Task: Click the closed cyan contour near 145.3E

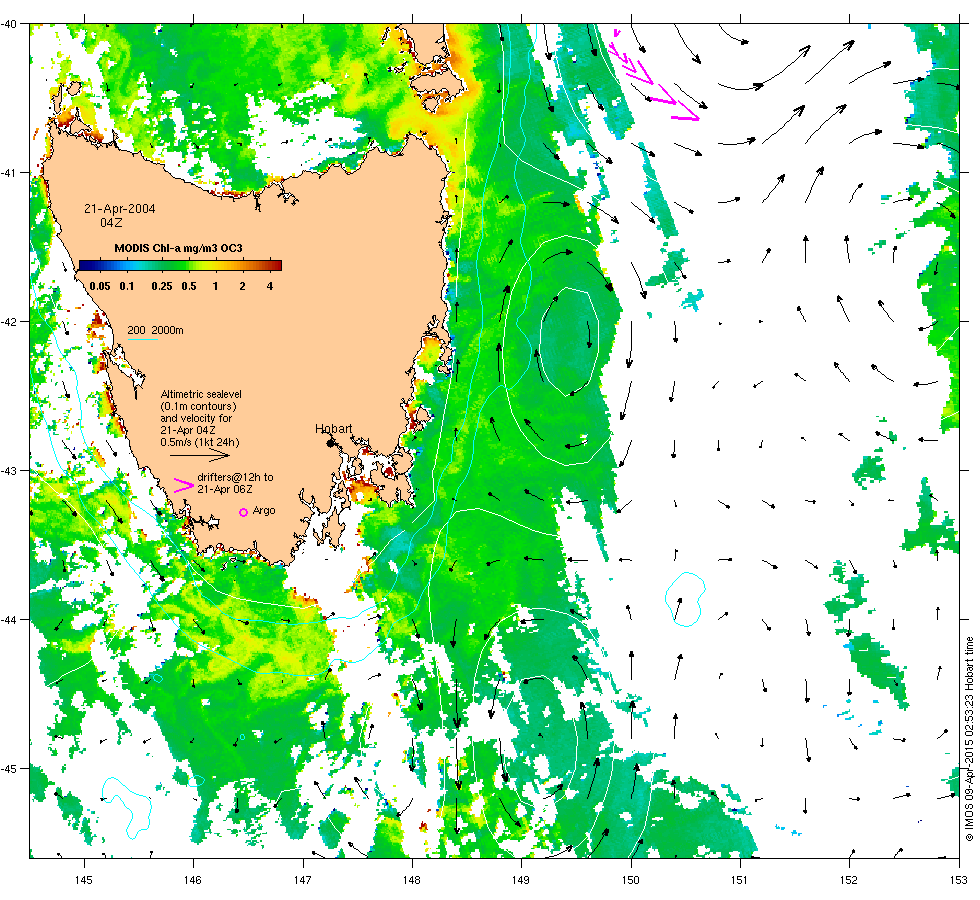Action: 127,807
